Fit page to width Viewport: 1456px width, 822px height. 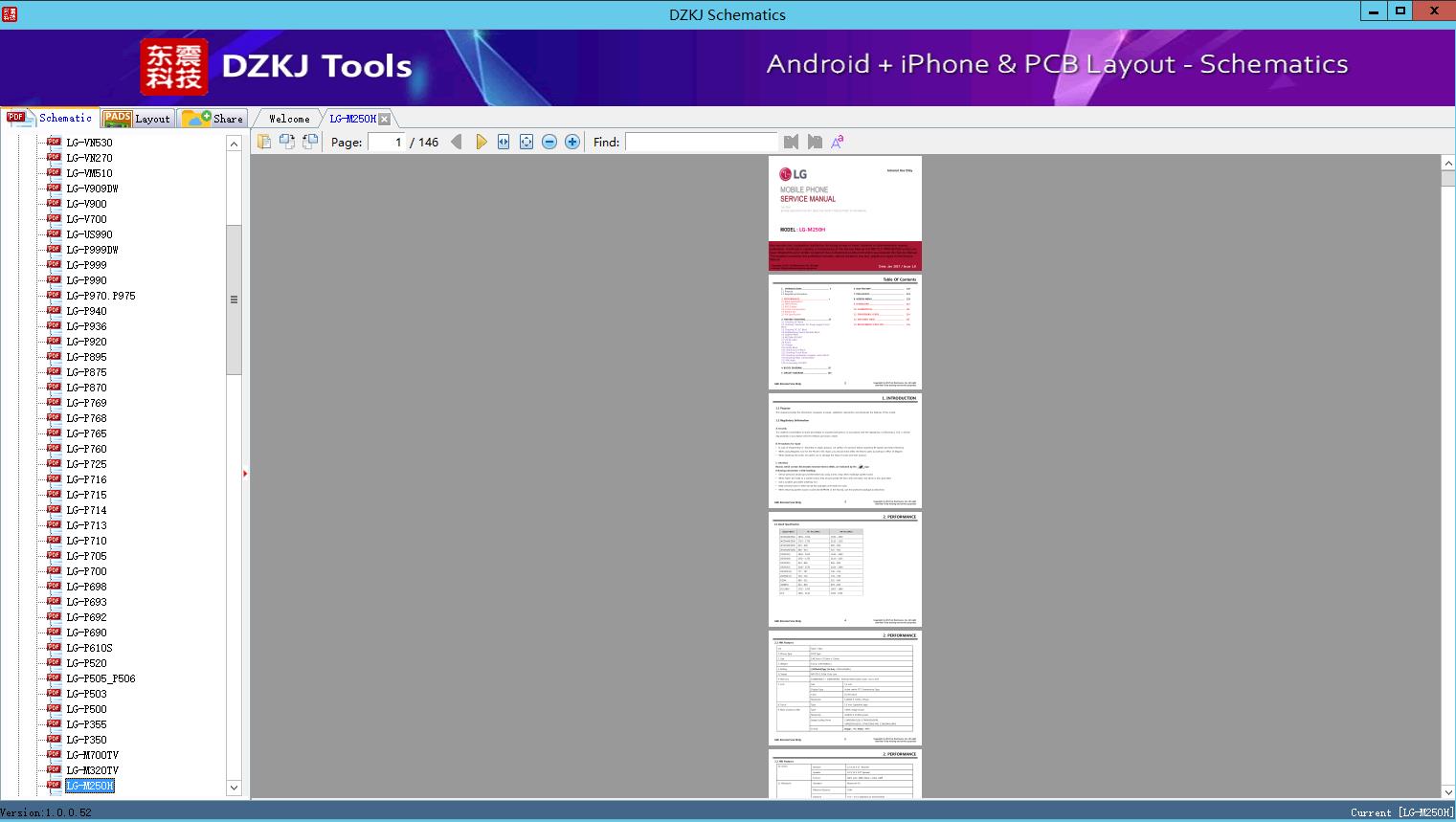click(x=504, y=142)
